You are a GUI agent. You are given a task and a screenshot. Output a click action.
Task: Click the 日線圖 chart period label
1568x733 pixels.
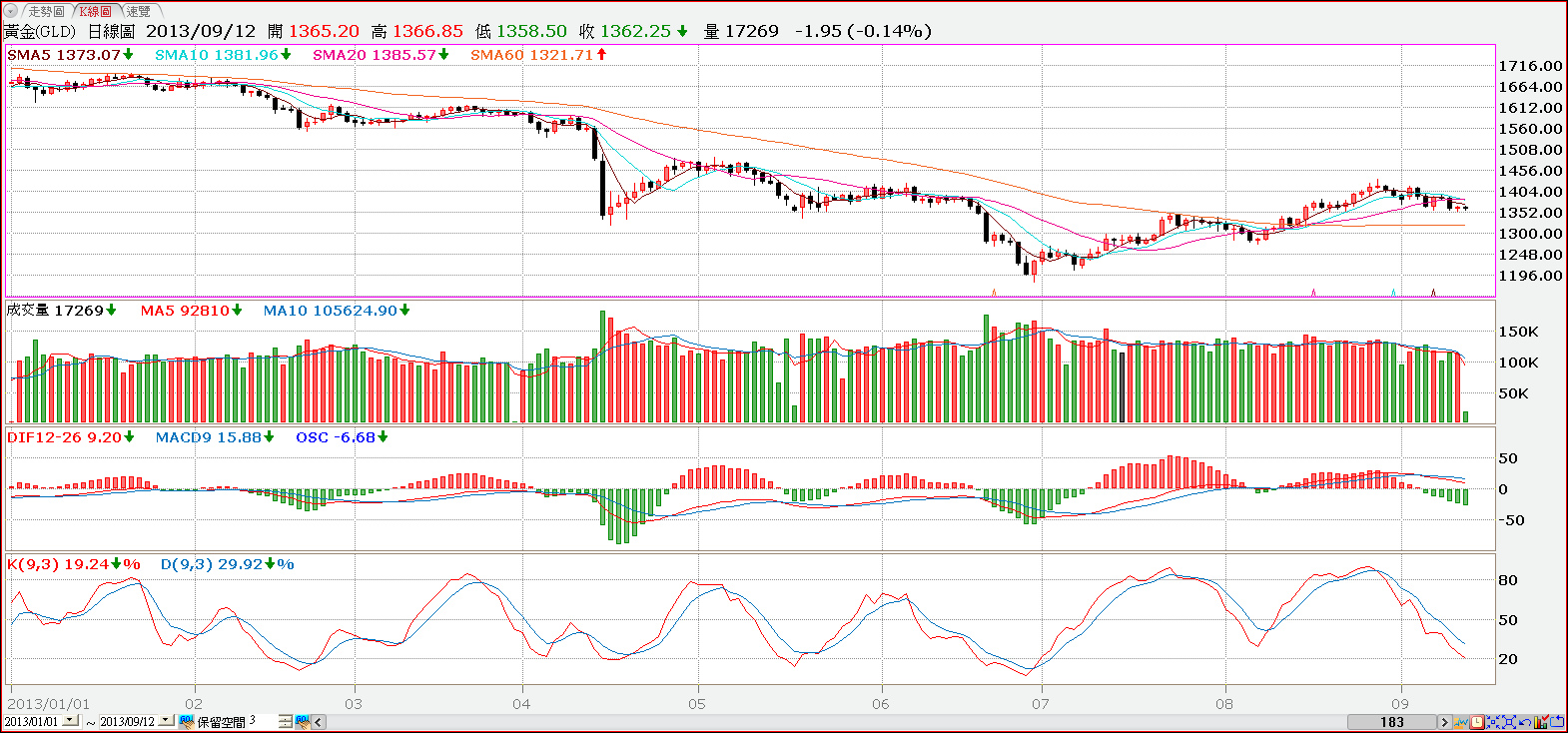click(x=111, y=31)
